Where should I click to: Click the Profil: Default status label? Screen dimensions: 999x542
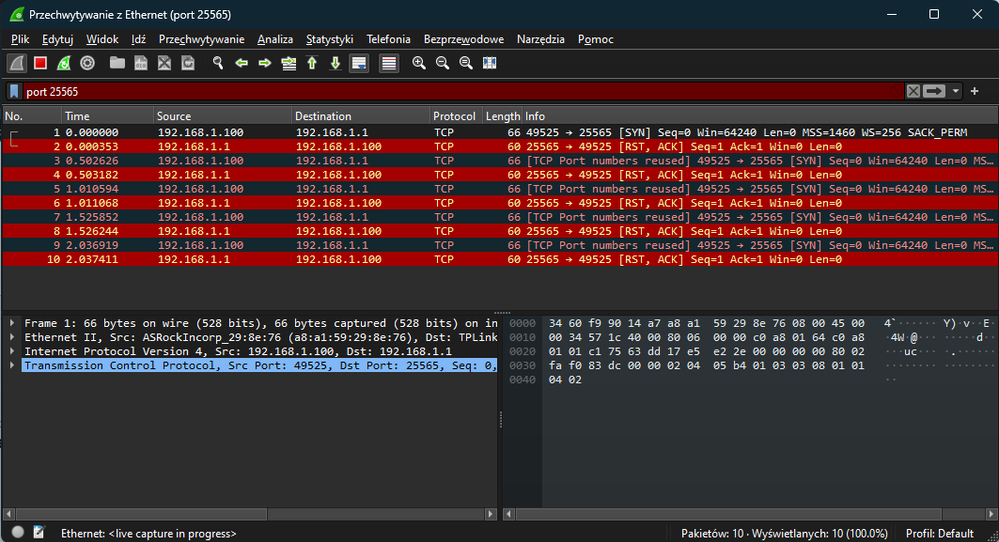point(941,533)
